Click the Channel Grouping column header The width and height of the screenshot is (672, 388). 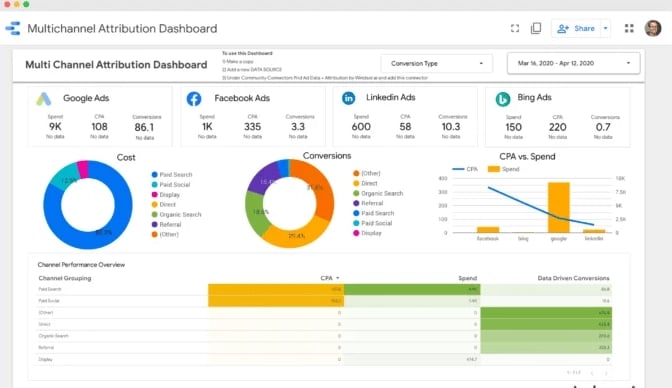coord(65,278)
